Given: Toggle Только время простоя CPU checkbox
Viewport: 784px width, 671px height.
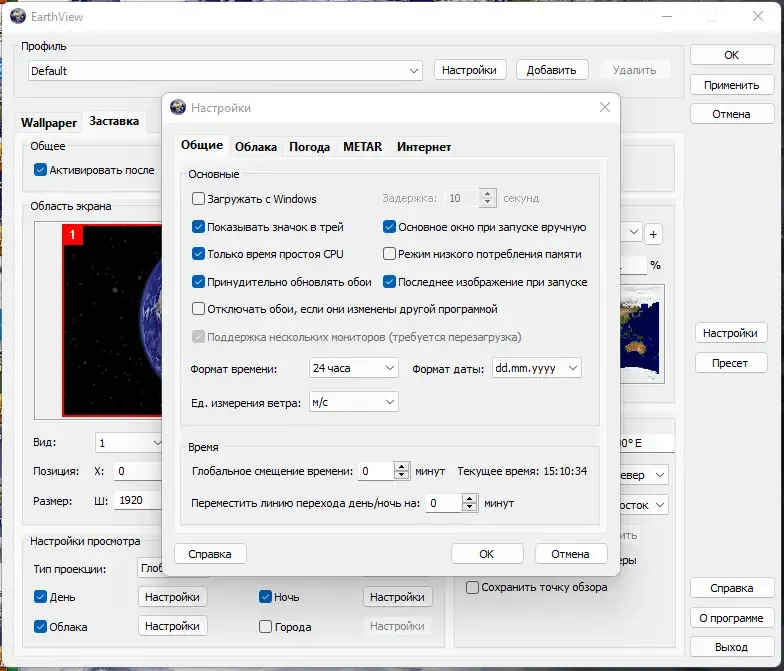Looking at the screenshot, I should click(198, 254).
